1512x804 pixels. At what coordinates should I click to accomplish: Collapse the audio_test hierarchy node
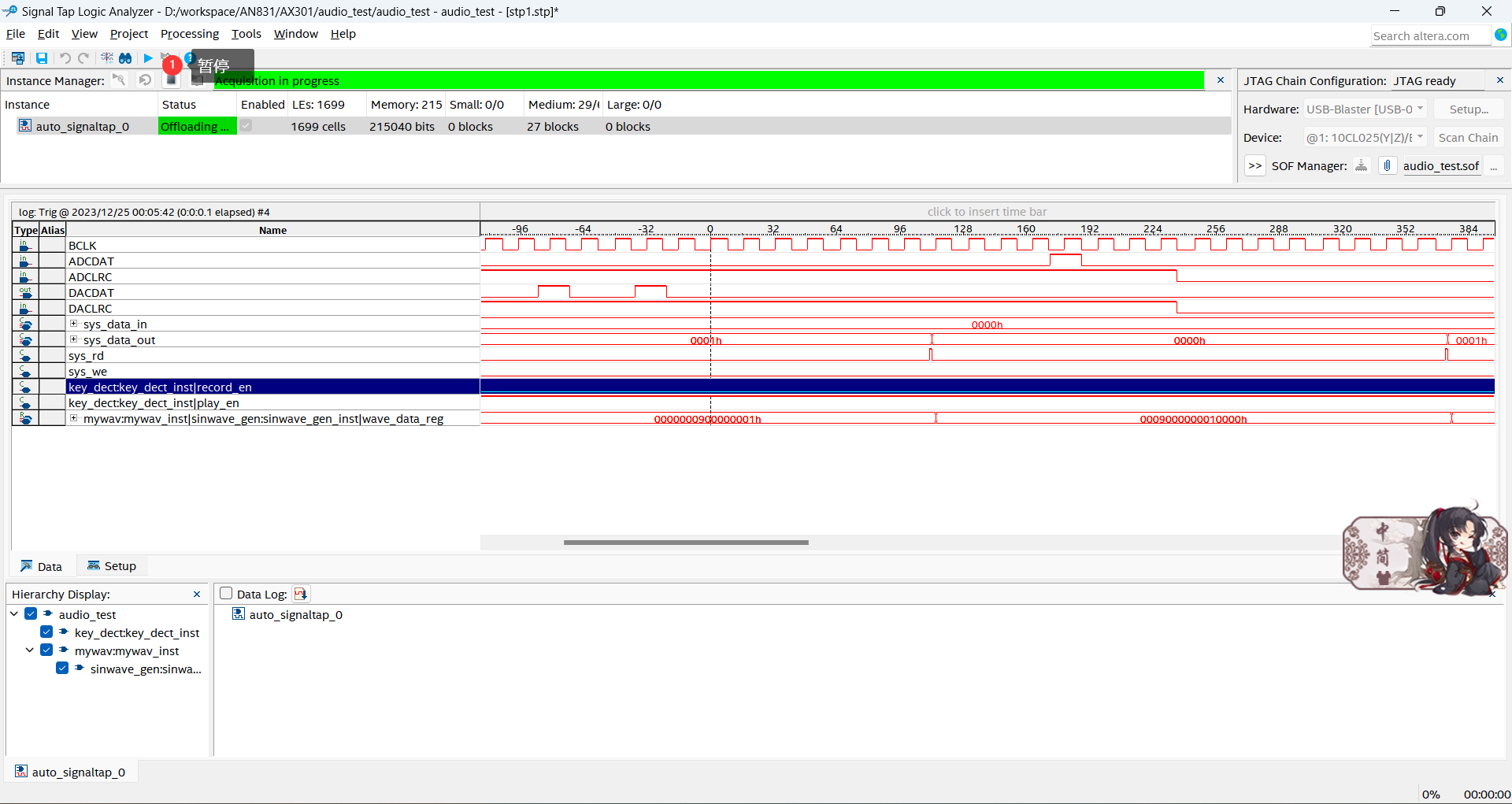pyautogui.click(x=14, y=614)
